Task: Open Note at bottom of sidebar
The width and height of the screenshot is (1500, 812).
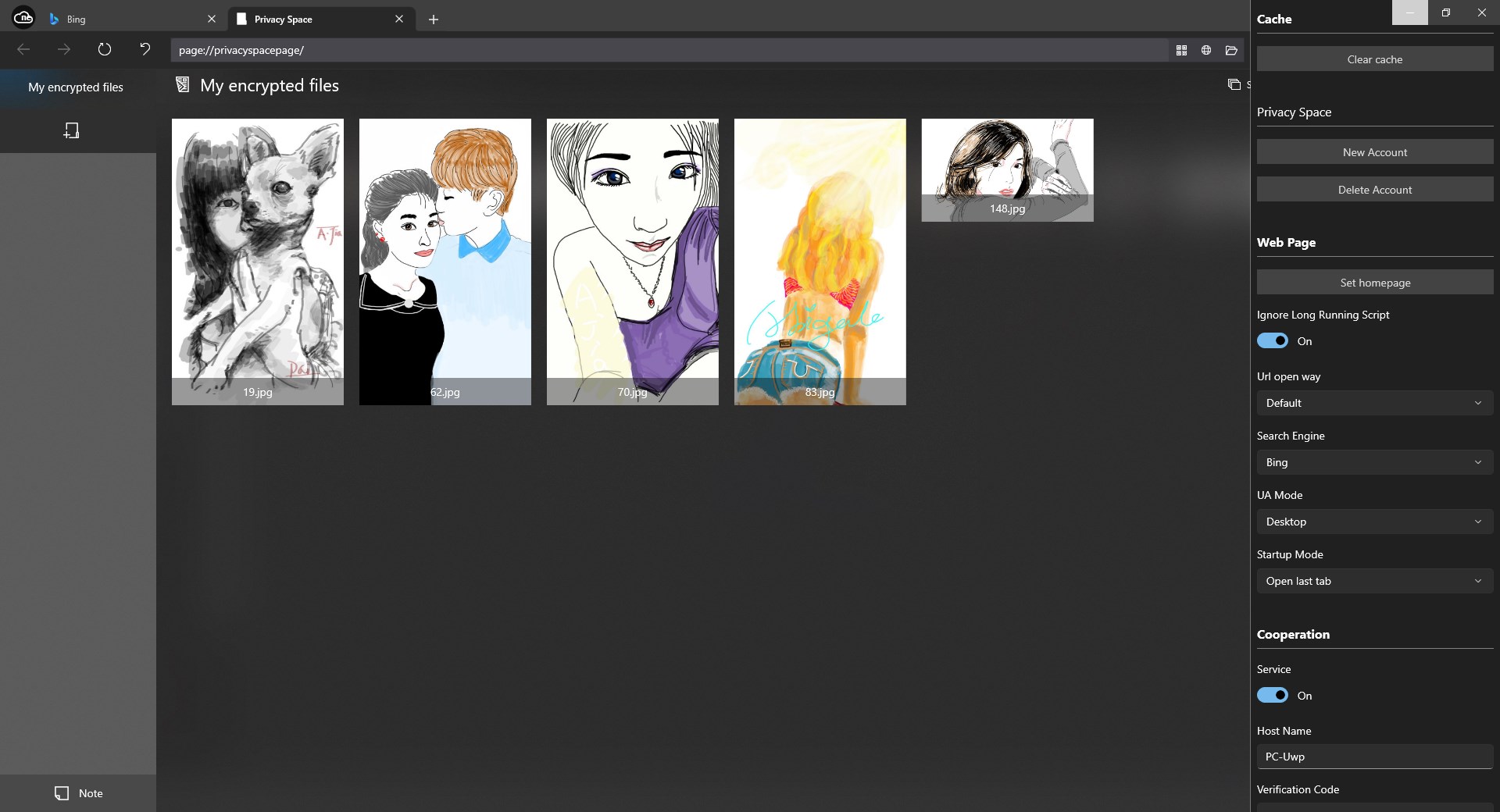Action: pyautogui.click(x=78, y=793)
